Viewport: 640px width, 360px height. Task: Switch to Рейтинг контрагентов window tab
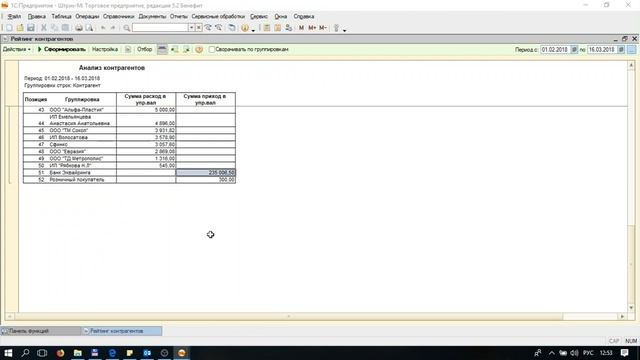(x=122, y=331)
